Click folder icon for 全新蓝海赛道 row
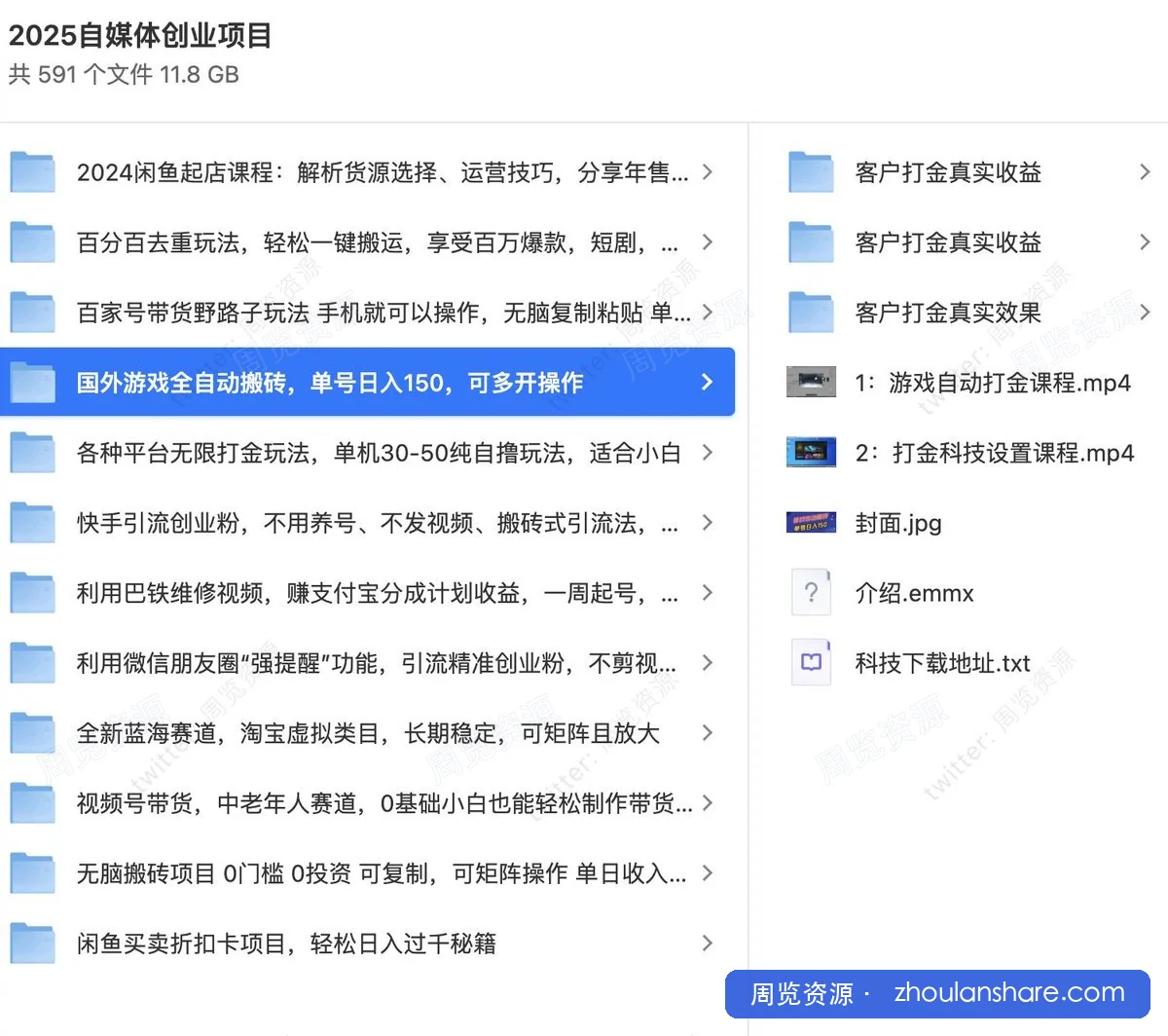Screen dimensions: 1168x1036 32,733
